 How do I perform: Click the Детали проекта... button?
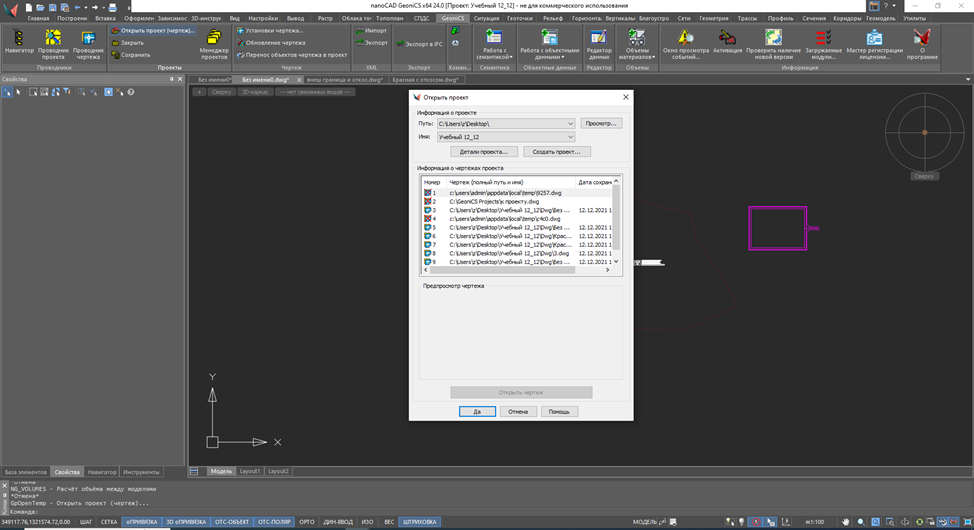(x=483, y=152)
